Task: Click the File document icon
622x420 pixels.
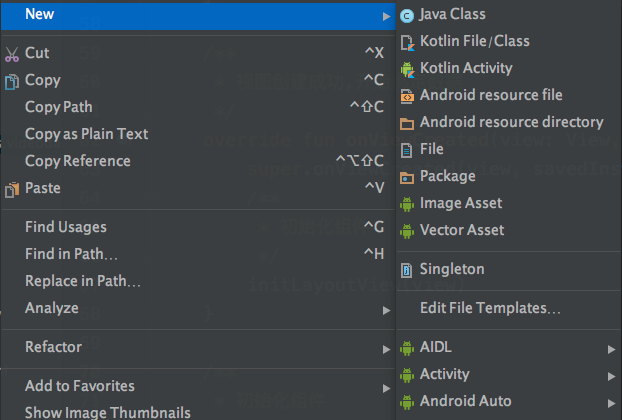Action: 407,151
